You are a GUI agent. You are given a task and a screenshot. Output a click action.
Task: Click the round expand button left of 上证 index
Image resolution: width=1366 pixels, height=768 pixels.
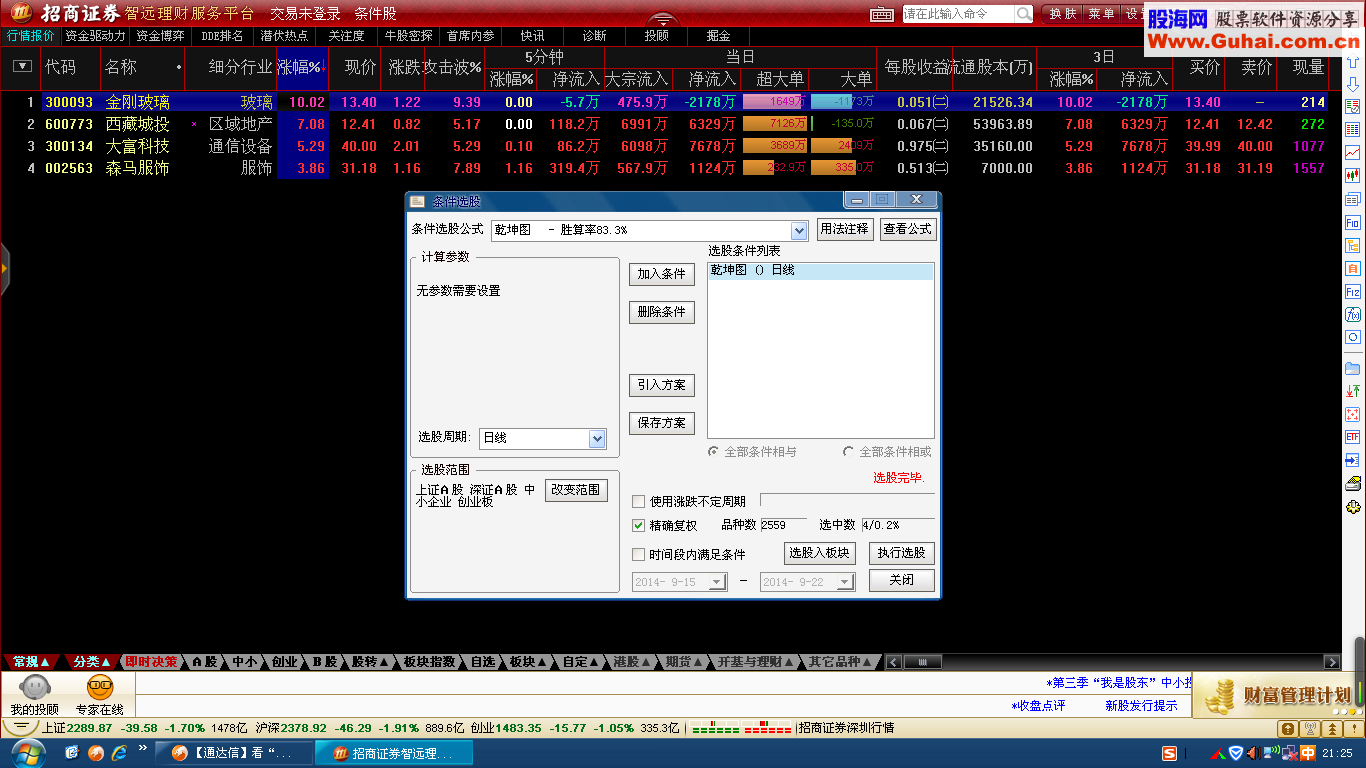pos(19,728)
